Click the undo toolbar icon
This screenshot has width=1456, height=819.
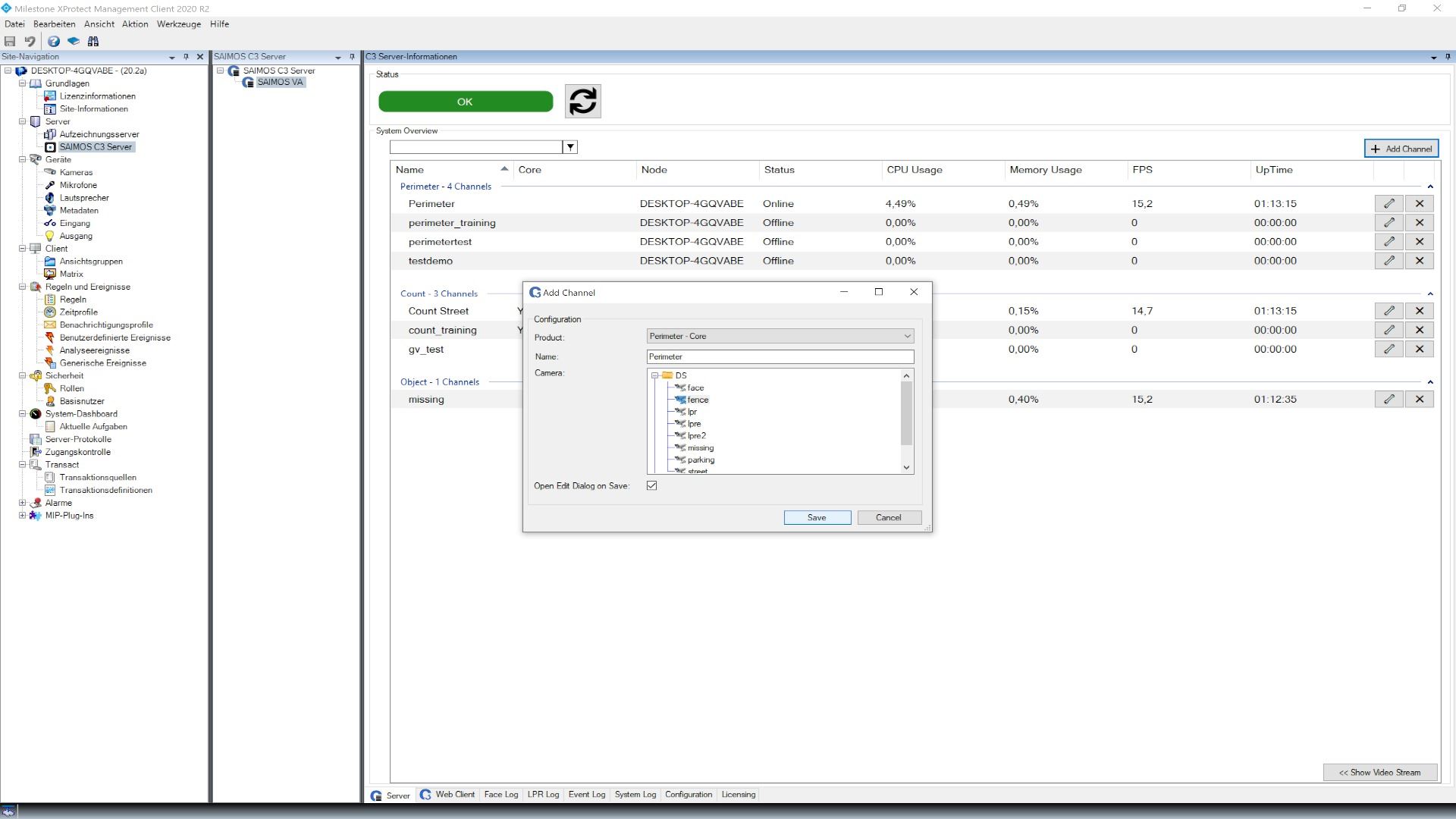[30, 42]
